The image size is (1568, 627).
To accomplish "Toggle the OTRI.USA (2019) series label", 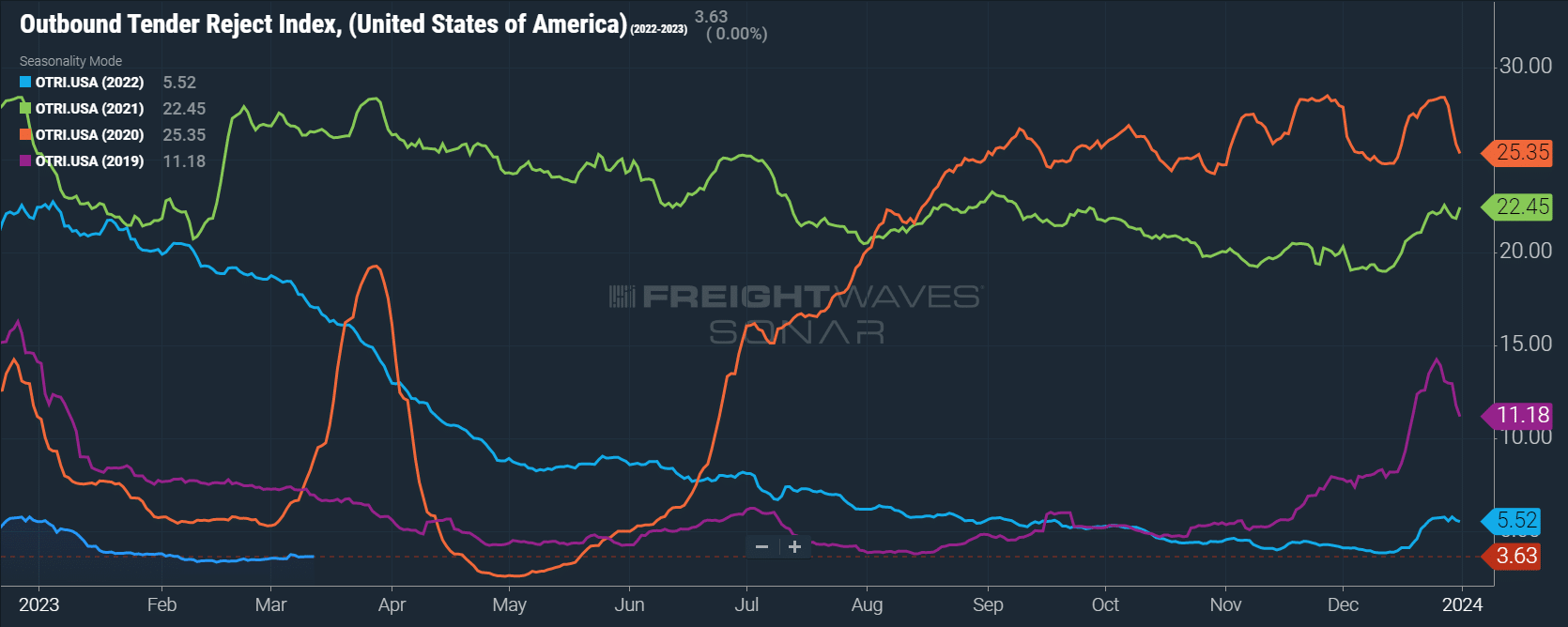I will tap(89, 161).
